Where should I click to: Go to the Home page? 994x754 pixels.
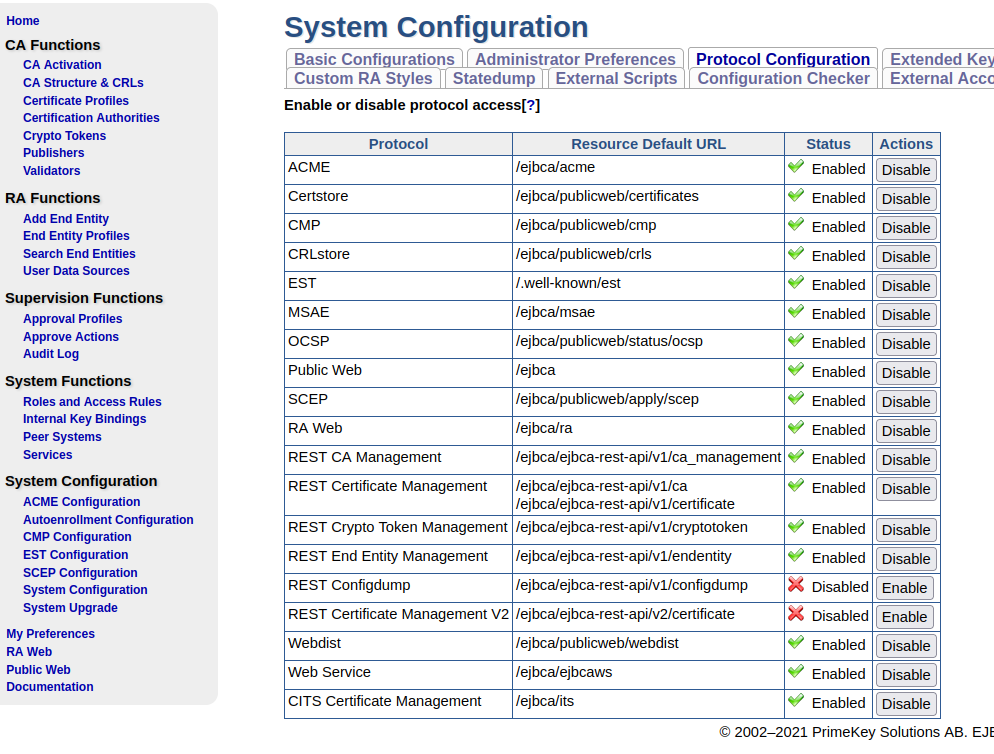[x=22, y=20]
